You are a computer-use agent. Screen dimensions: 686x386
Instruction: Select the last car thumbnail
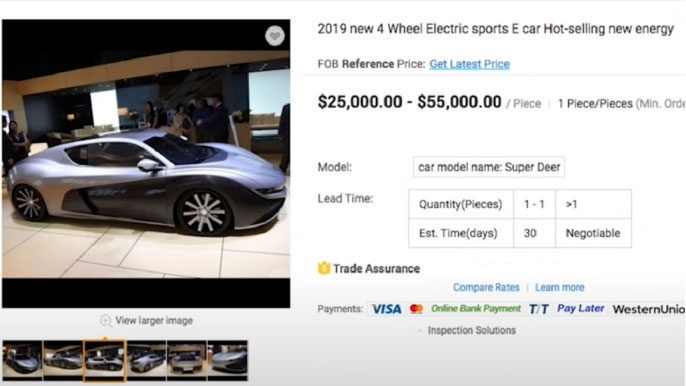[x=228, y=360]
